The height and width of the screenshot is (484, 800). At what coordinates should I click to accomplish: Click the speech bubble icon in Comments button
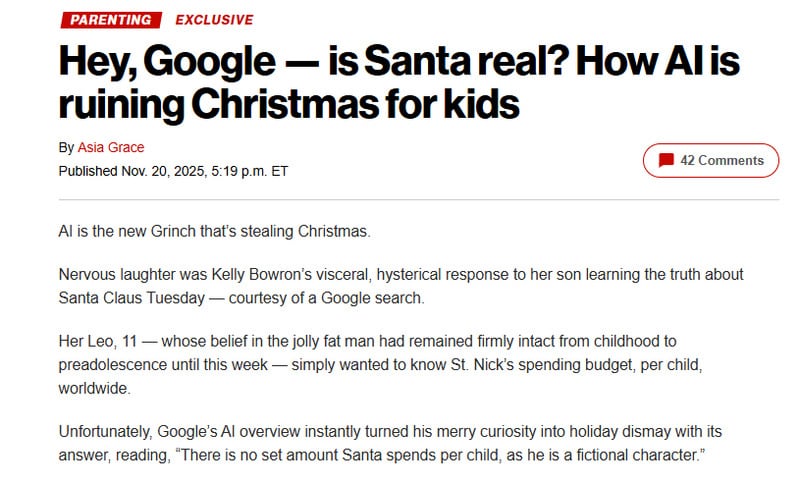(666, 161)
